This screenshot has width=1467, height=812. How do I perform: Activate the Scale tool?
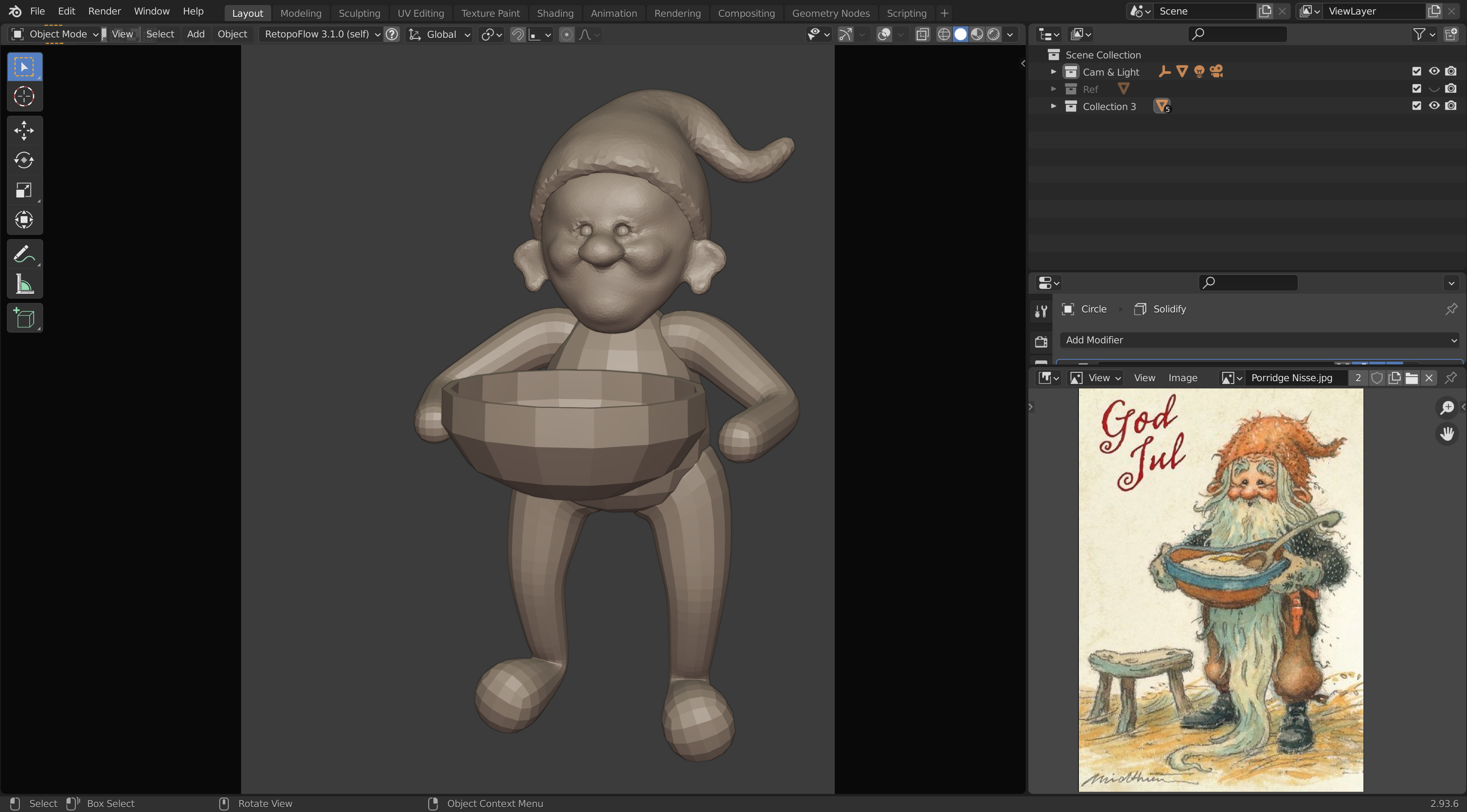tap(24, 190)
